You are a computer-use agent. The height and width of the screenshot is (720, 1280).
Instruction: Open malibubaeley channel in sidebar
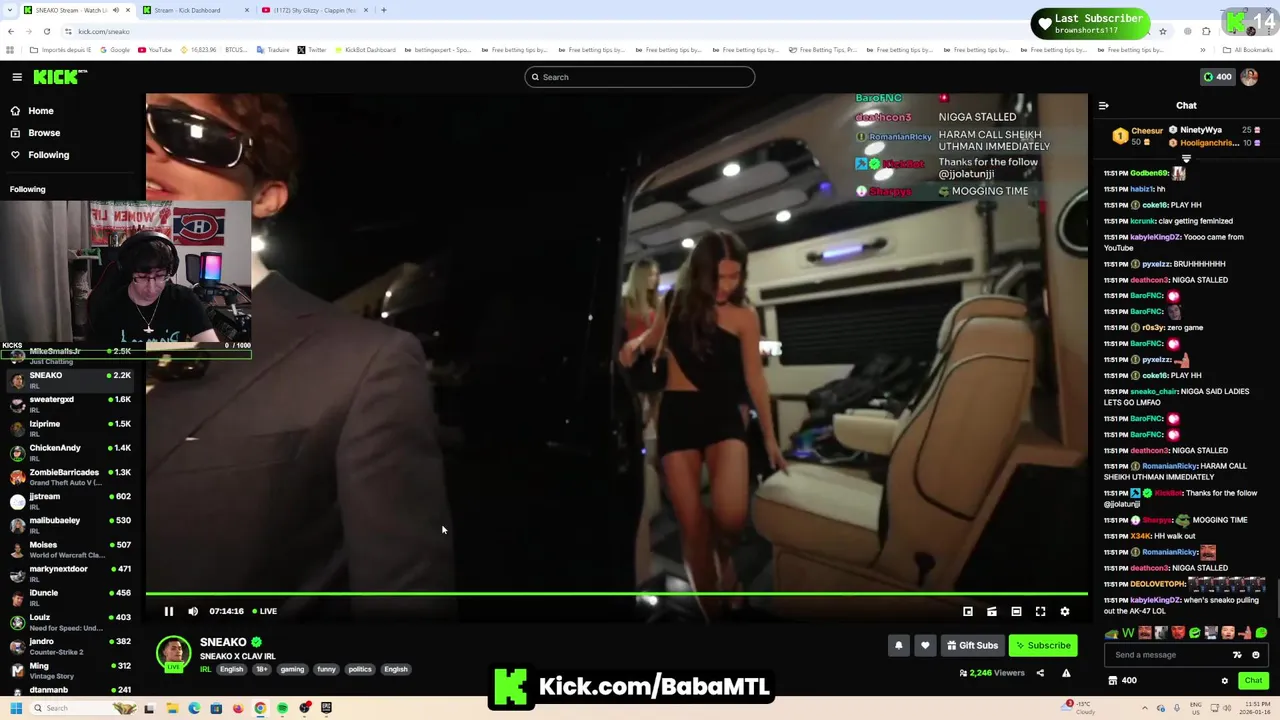pyautogui.click(x=70, y=525)
